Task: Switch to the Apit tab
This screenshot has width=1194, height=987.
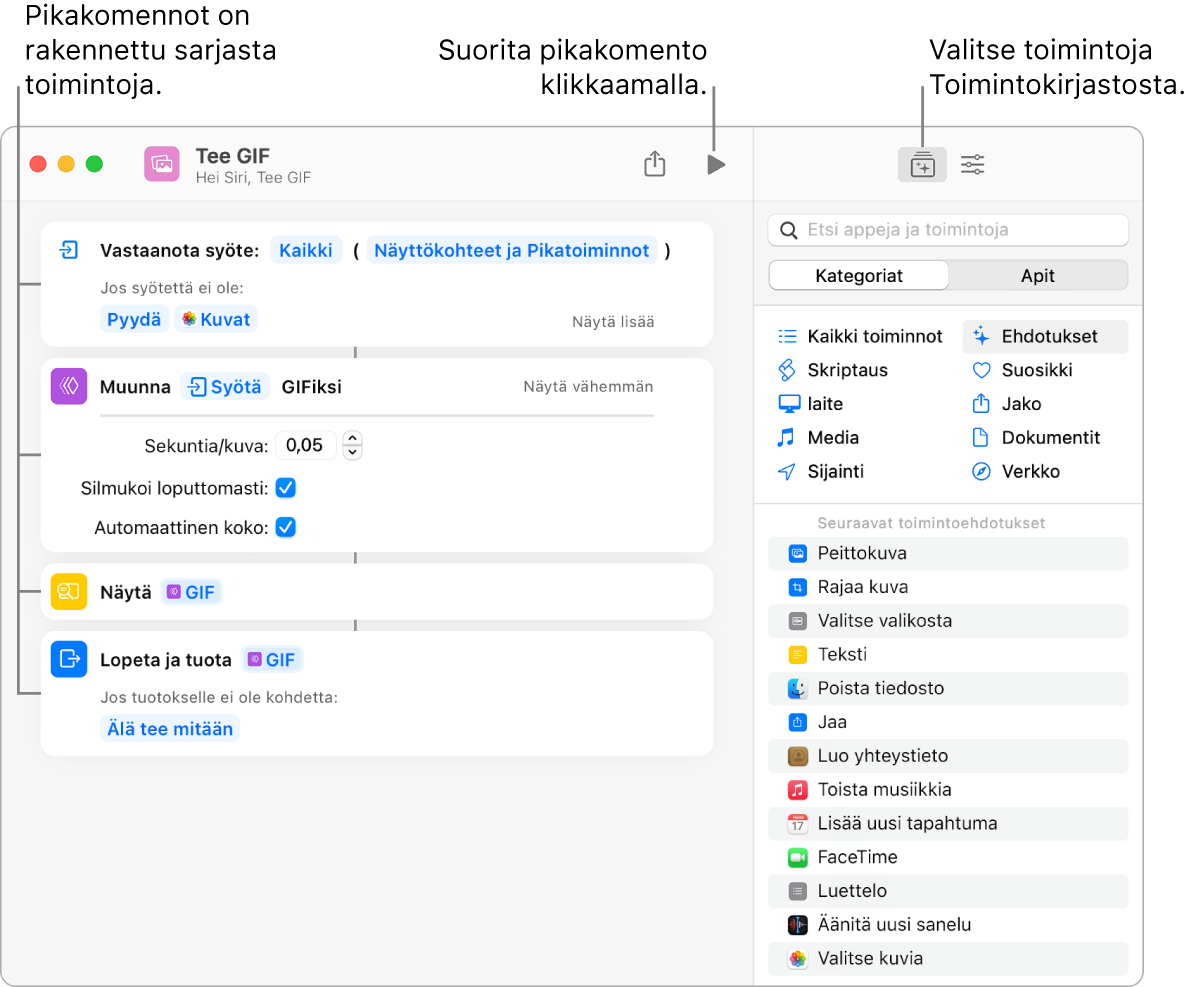Action: (x=1038, y=275)
